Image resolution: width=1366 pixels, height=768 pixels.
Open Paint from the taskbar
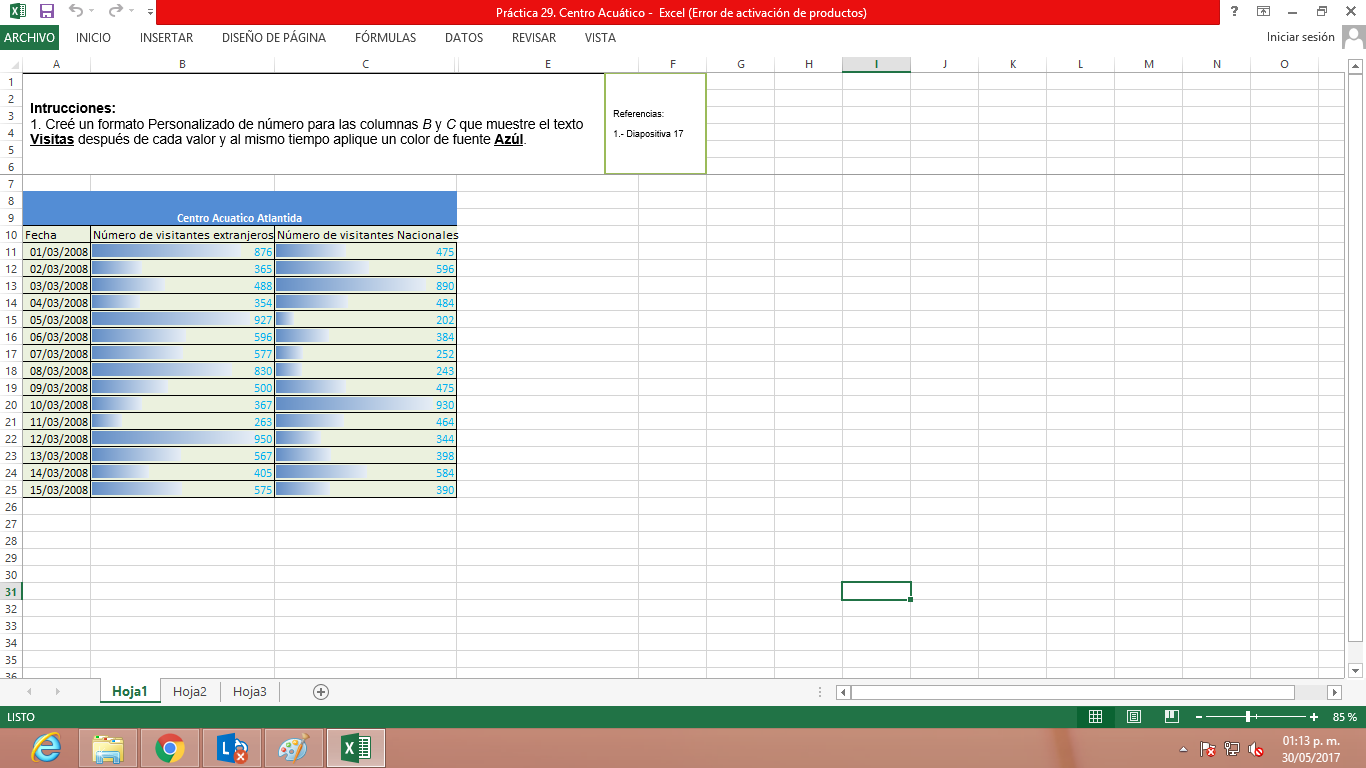point(293,747)
